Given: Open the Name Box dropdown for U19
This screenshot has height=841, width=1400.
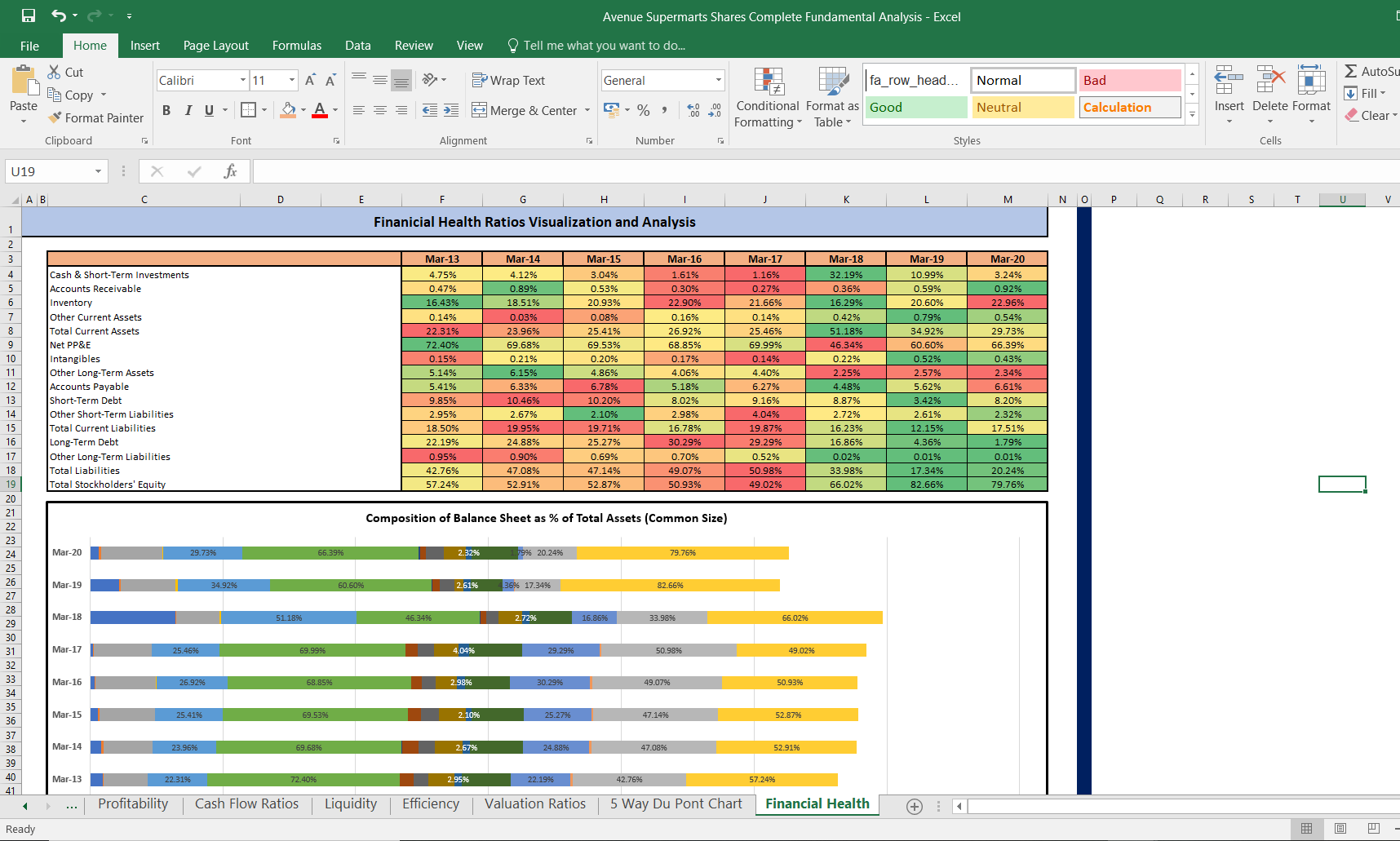Looking at the screenshot, I should pyautogui.click(x=98, y=171).
